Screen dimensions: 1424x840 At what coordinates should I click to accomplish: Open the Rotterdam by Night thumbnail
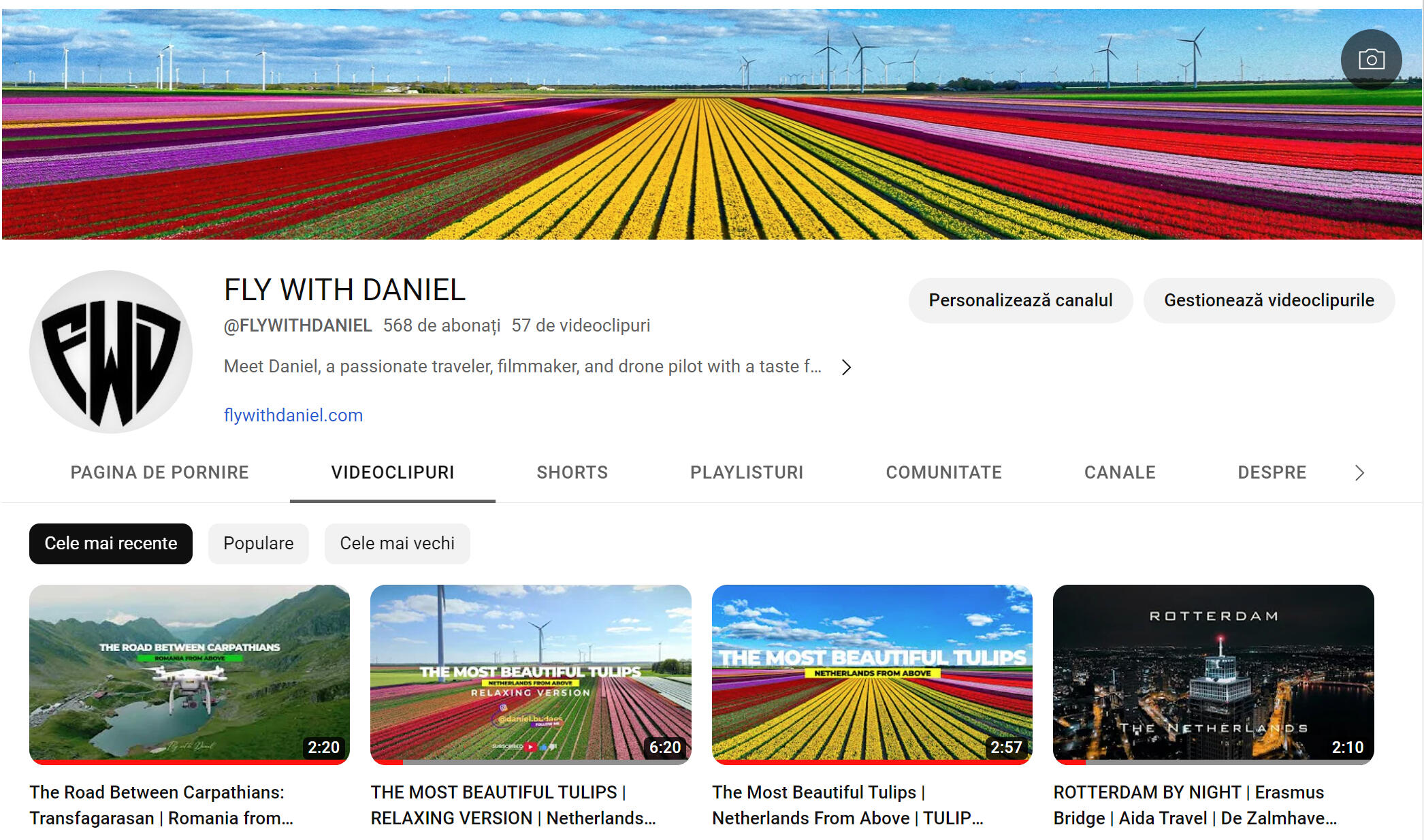tap(1212, 673)
